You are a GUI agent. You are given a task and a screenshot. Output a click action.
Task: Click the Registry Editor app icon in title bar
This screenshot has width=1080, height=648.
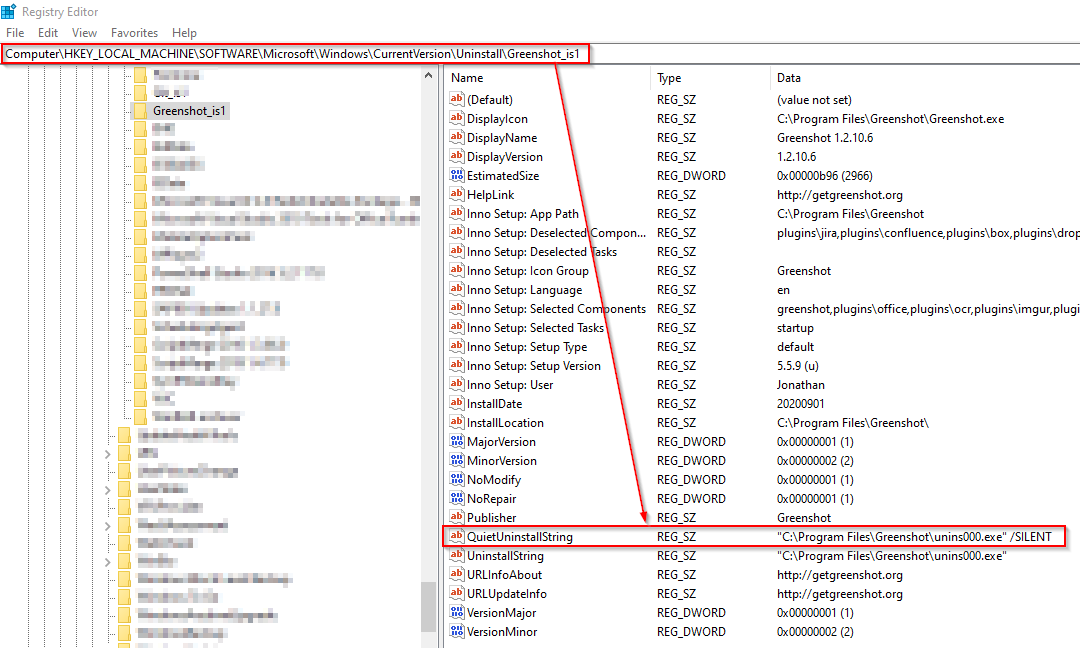pos(8,12)
